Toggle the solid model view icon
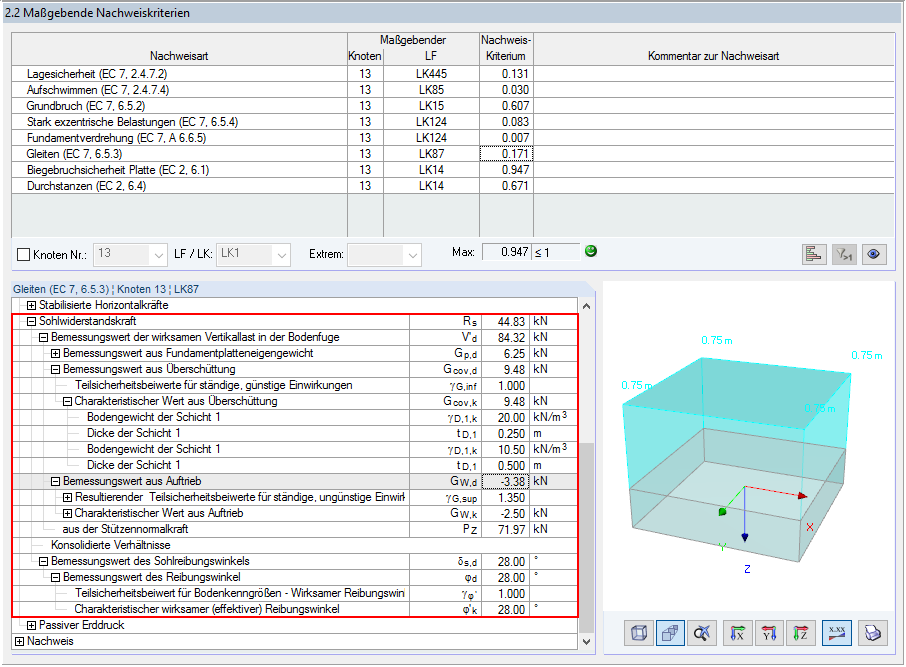This screenshot has height=667, width=906. coord(670,633)
